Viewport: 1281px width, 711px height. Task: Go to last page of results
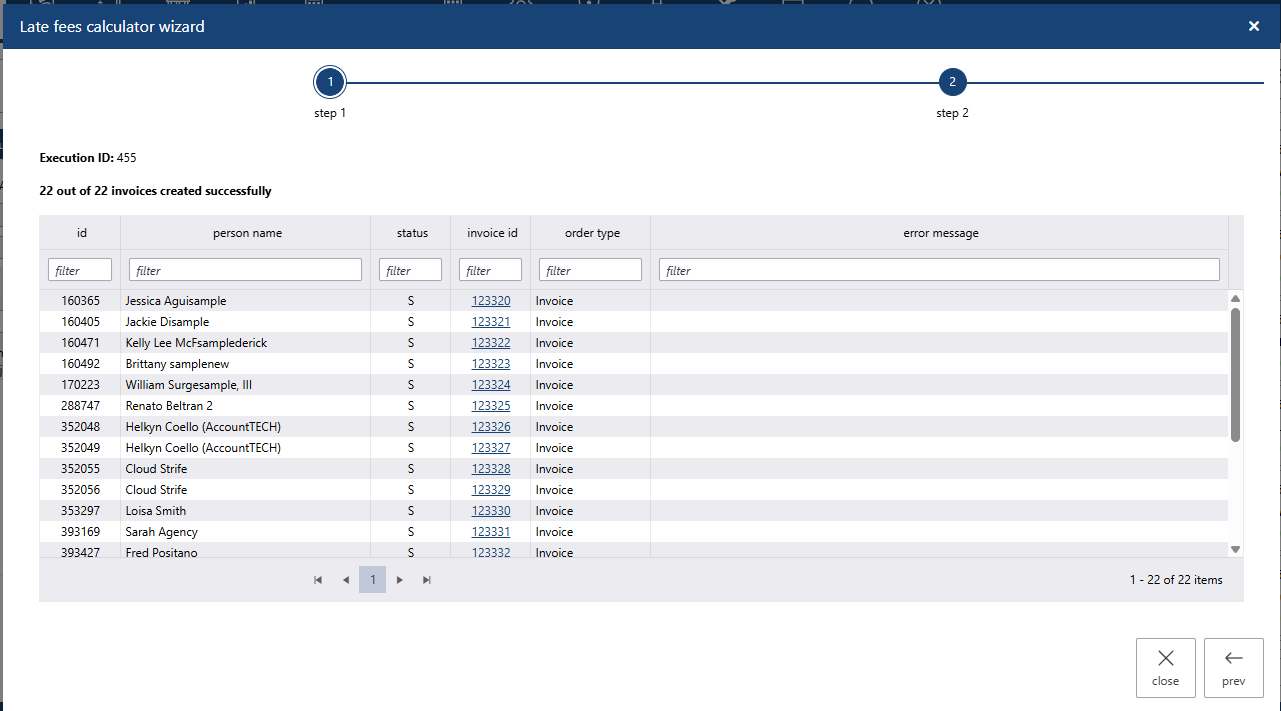tap(427, 580)
